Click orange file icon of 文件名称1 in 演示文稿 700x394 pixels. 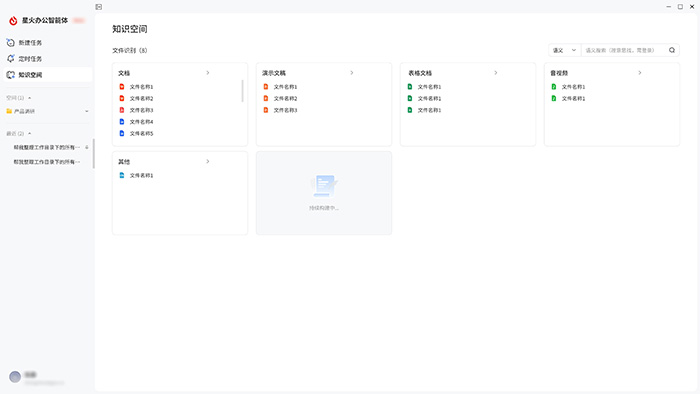266,87
